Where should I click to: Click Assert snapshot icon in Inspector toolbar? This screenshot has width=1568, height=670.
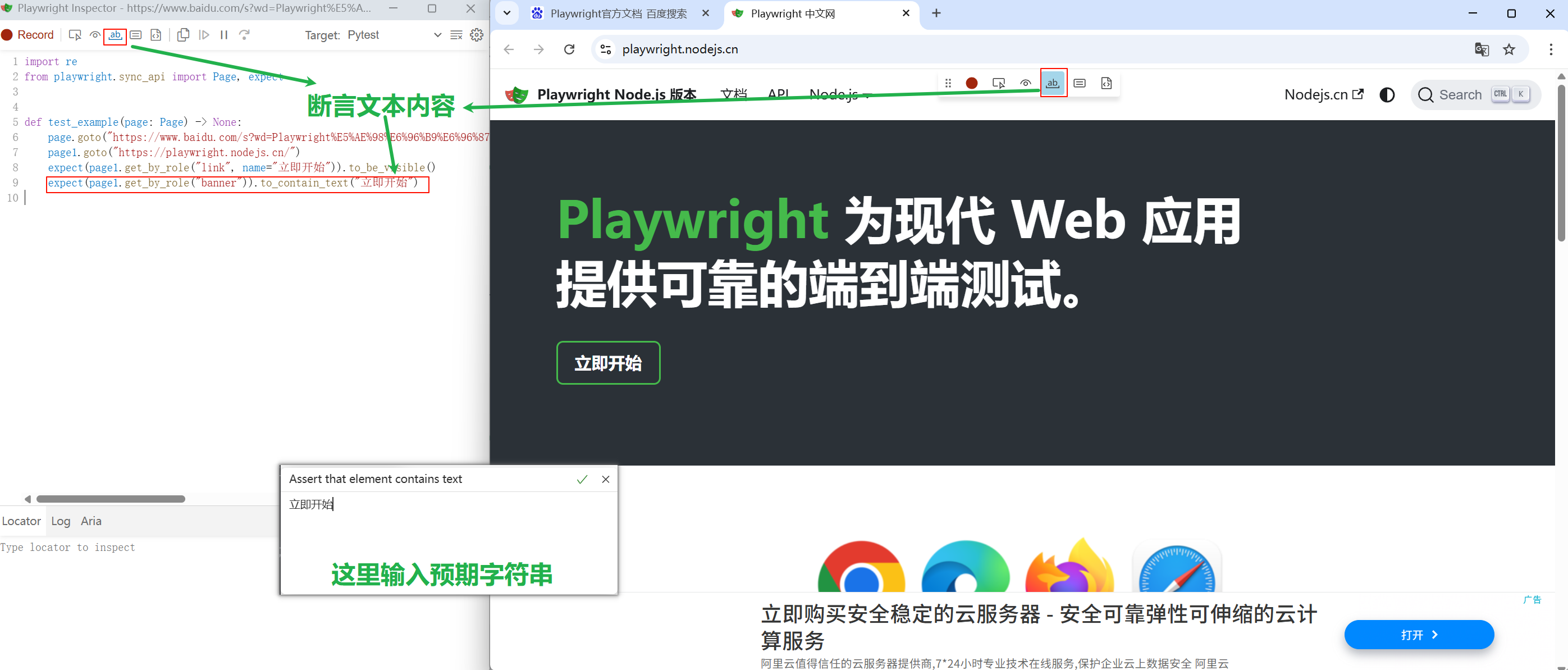[156, 35]
